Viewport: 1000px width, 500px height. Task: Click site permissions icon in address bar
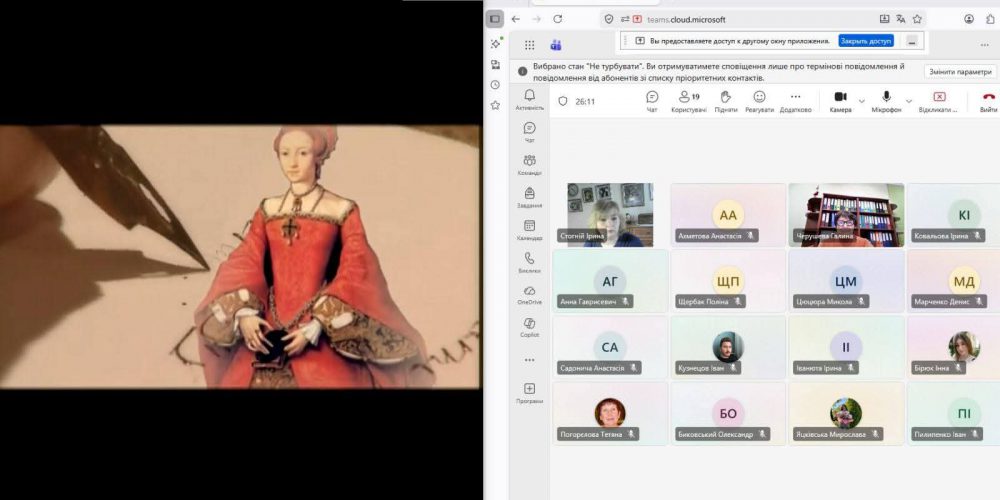point(624,19)
